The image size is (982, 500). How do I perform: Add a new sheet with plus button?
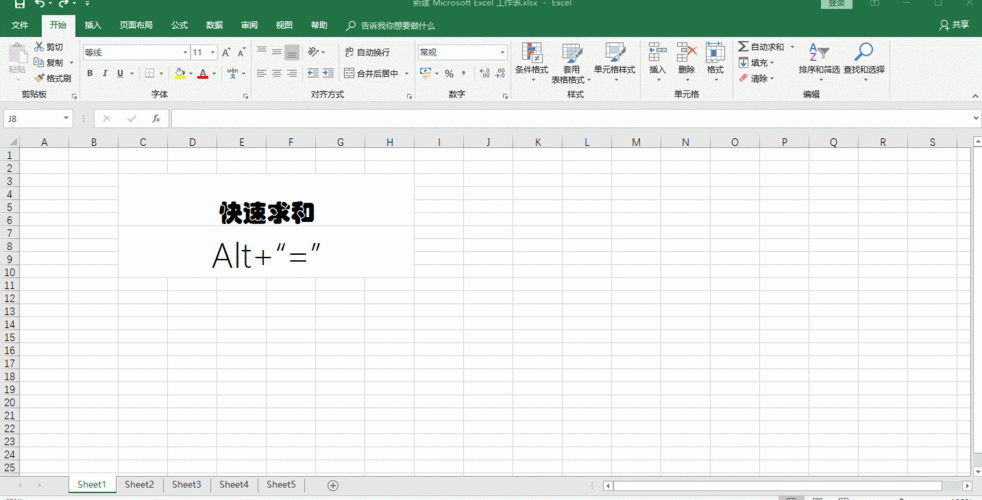(333, 485)
